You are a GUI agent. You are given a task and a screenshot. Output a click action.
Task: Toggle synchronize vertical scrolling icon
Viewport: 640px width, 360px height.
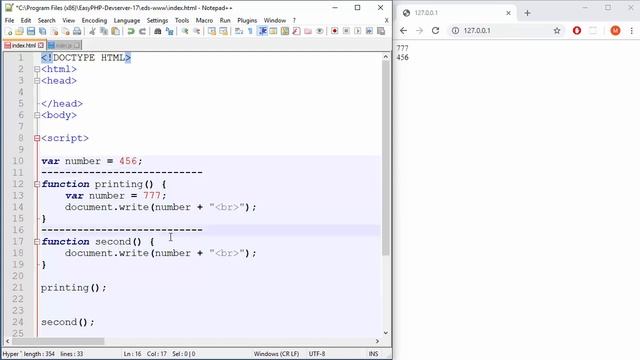pyautogui.click(x=211, y=31)
